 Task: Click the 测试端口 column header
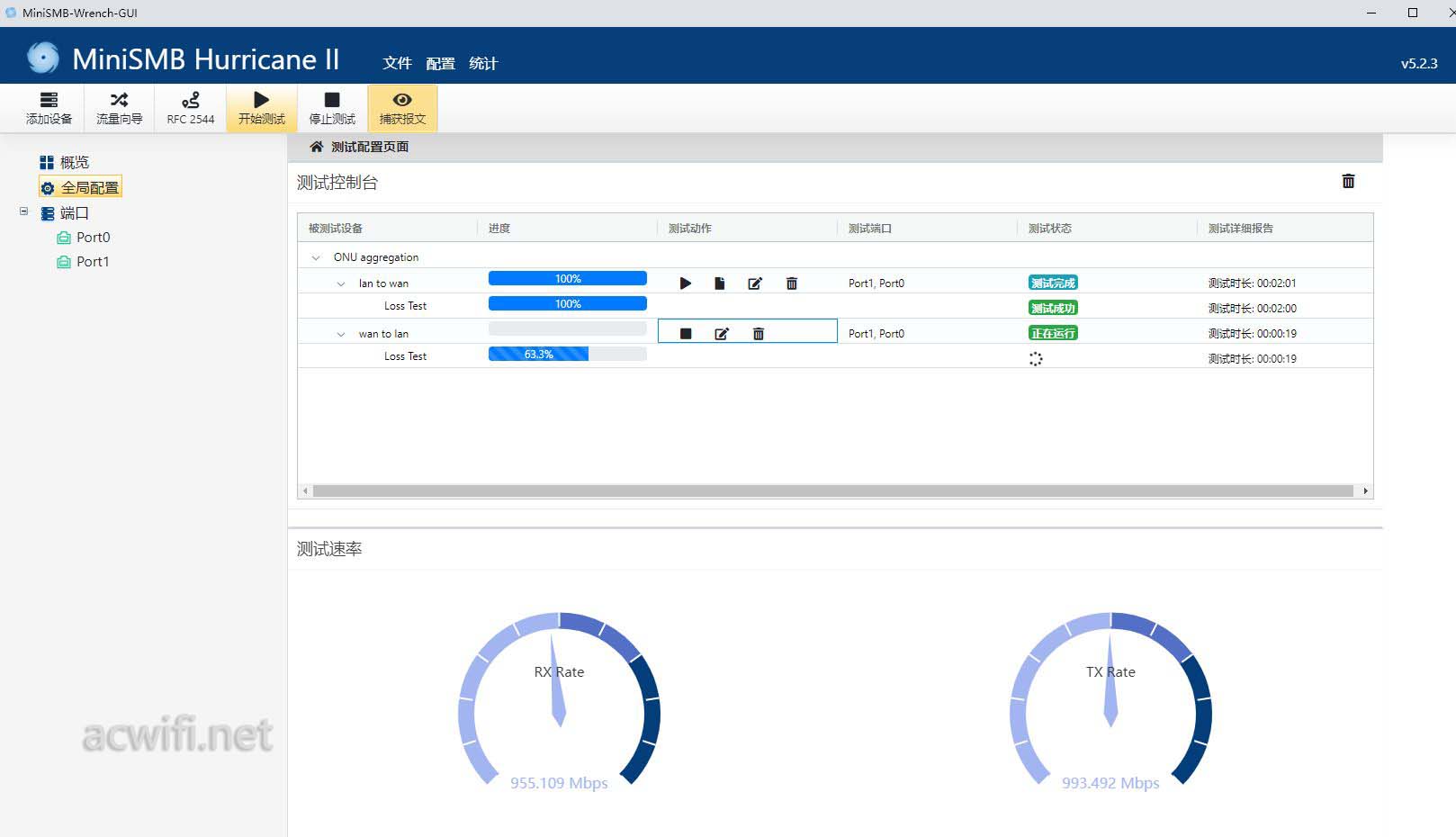pyautogui.click(x=870, y=229)
